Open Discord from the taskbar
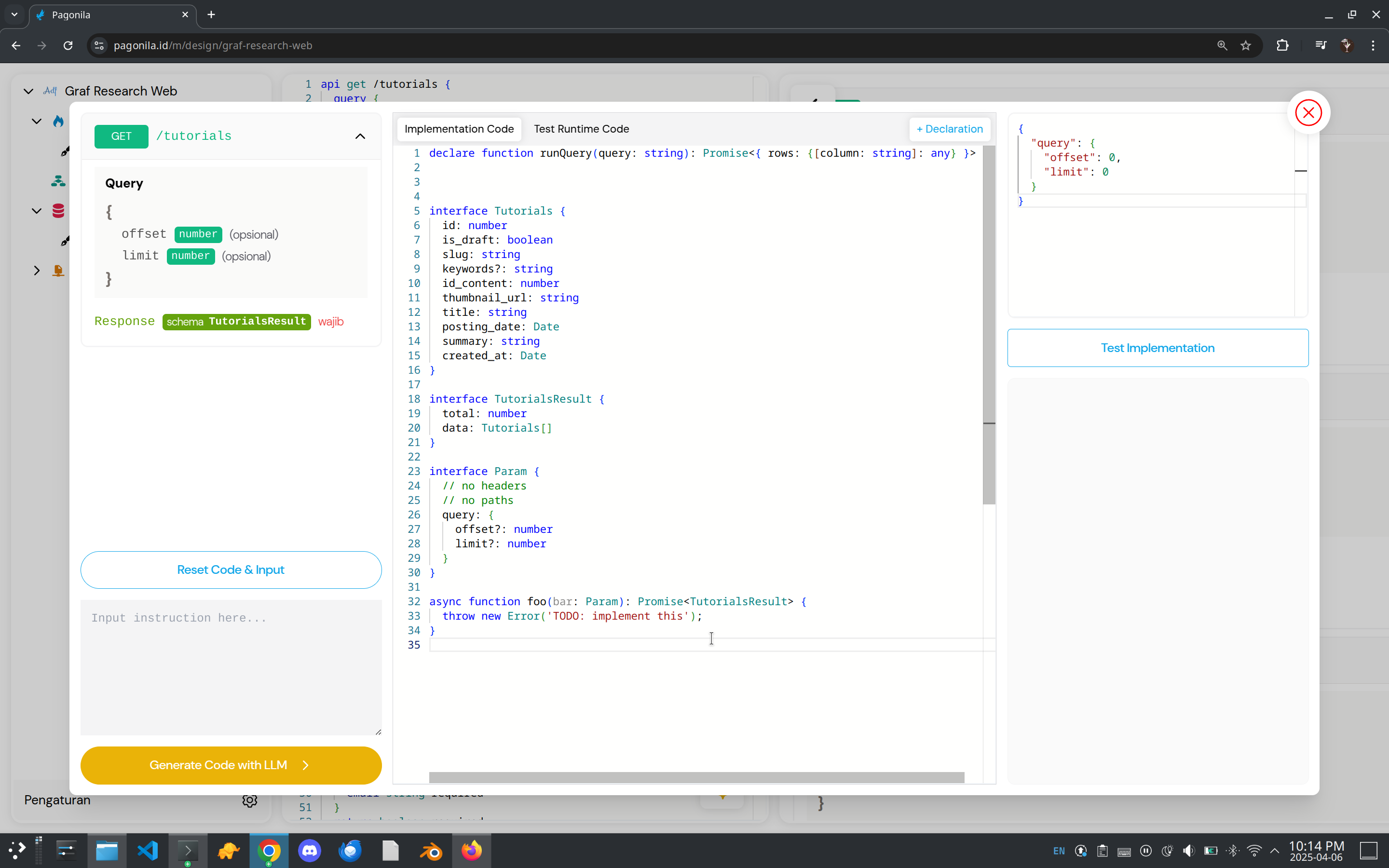Screen dimensions: 1389x868 [309, 850]
